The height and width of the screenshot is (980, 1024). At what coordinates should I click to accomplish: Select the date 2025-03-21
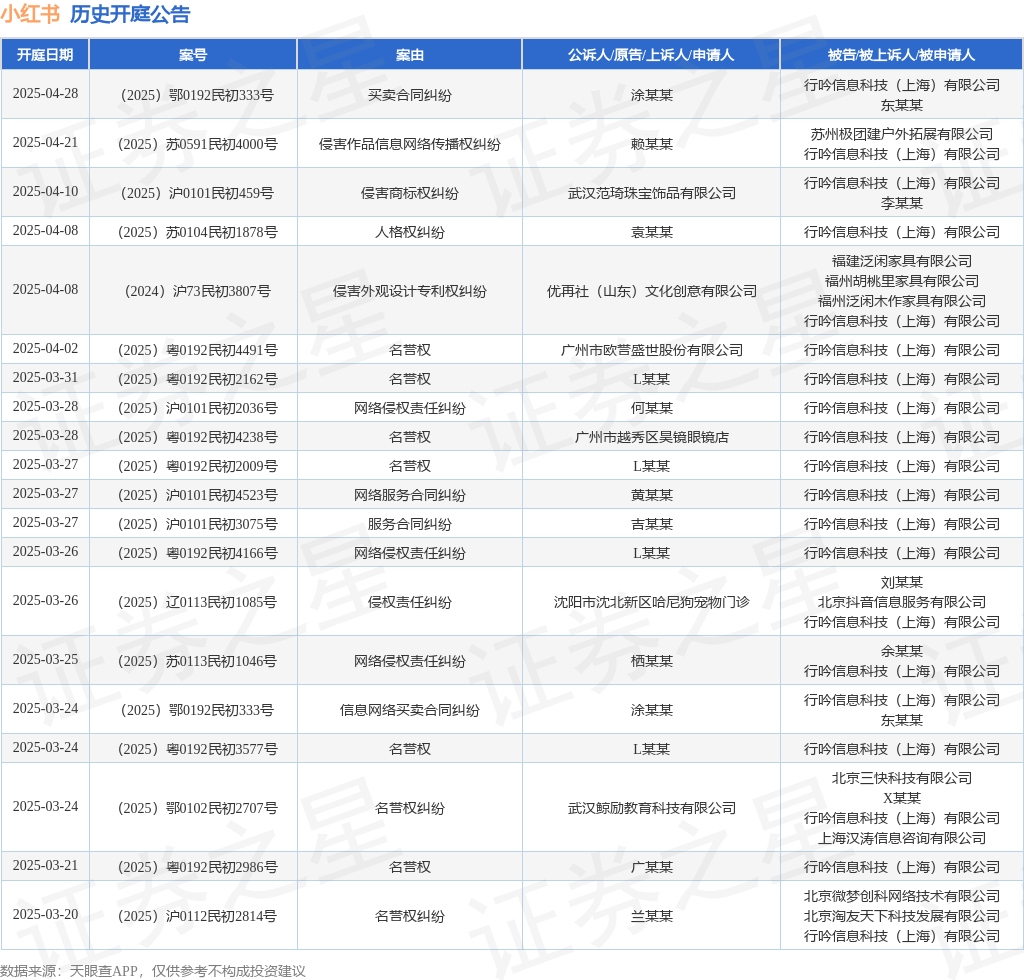coord(45,866)
